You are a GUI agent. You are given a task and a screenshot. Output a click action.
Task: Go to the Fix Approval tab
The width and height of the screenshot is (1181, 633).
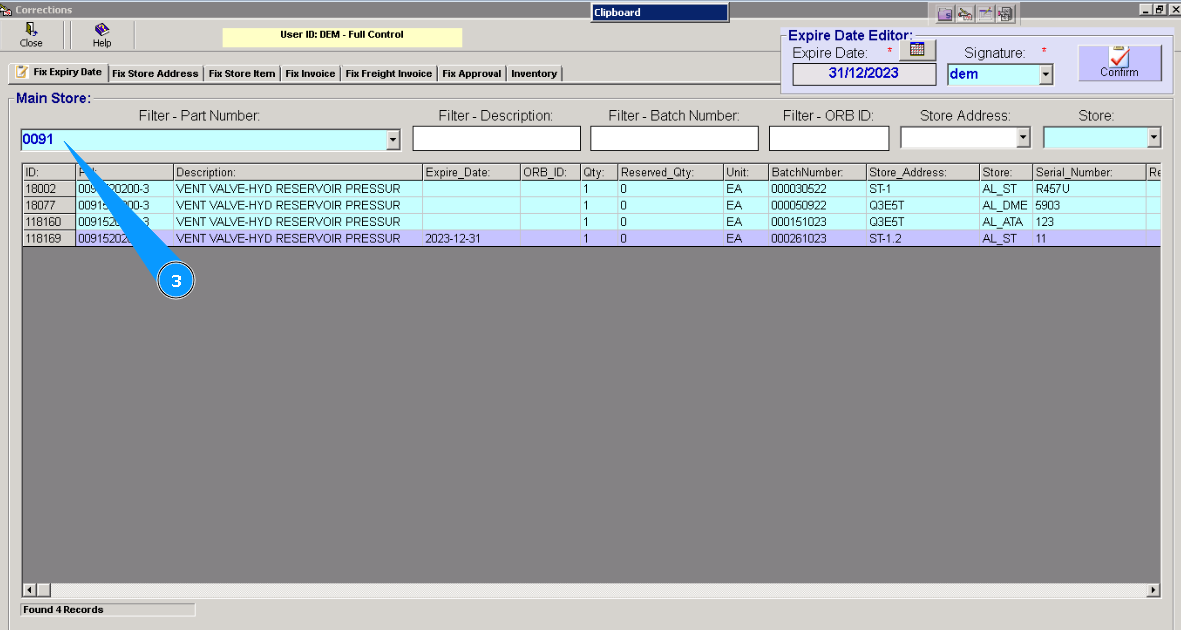coord(471,74)
